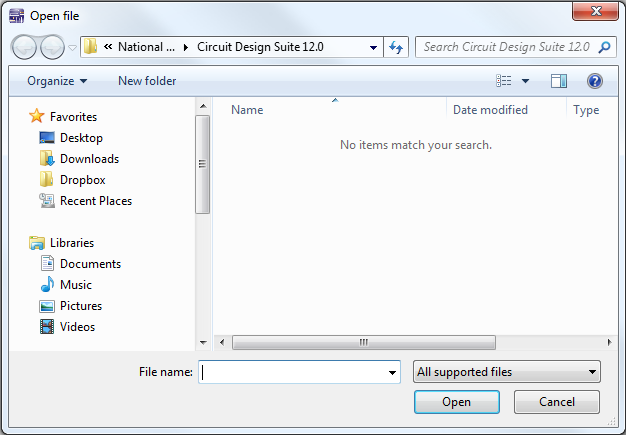This screenshot has height=435, width=626.
Task: Select the Pictures library
Action: tap(81, 306)
